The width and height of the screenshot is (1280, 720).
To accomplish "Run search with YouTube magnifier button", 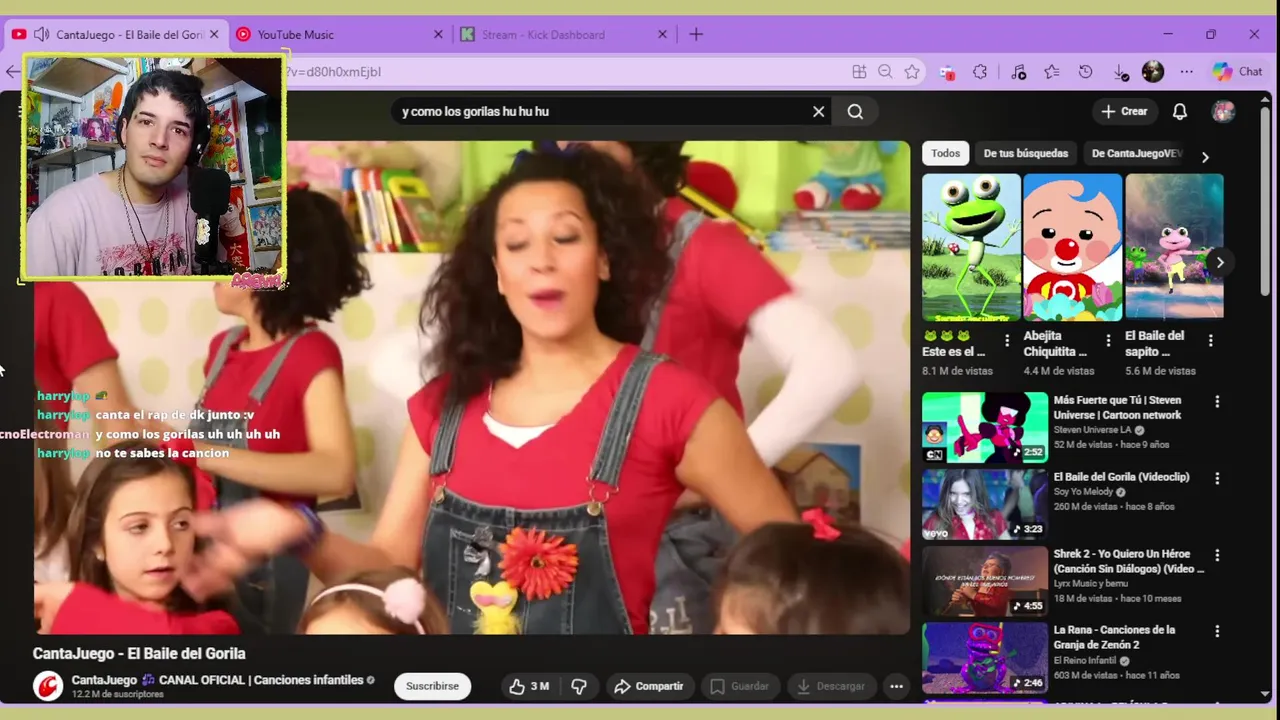I will tap(855, 111).
